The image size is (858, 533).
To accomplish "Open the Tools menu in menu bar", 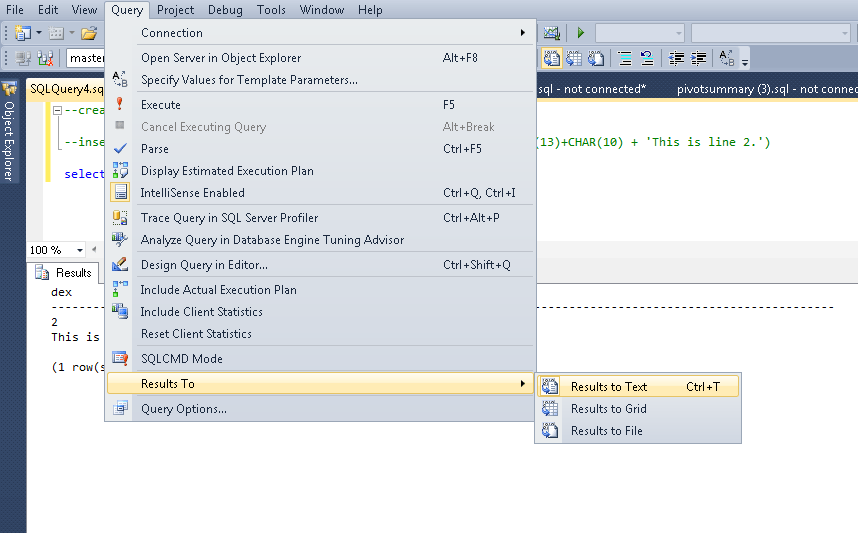I will coord(271,10).
